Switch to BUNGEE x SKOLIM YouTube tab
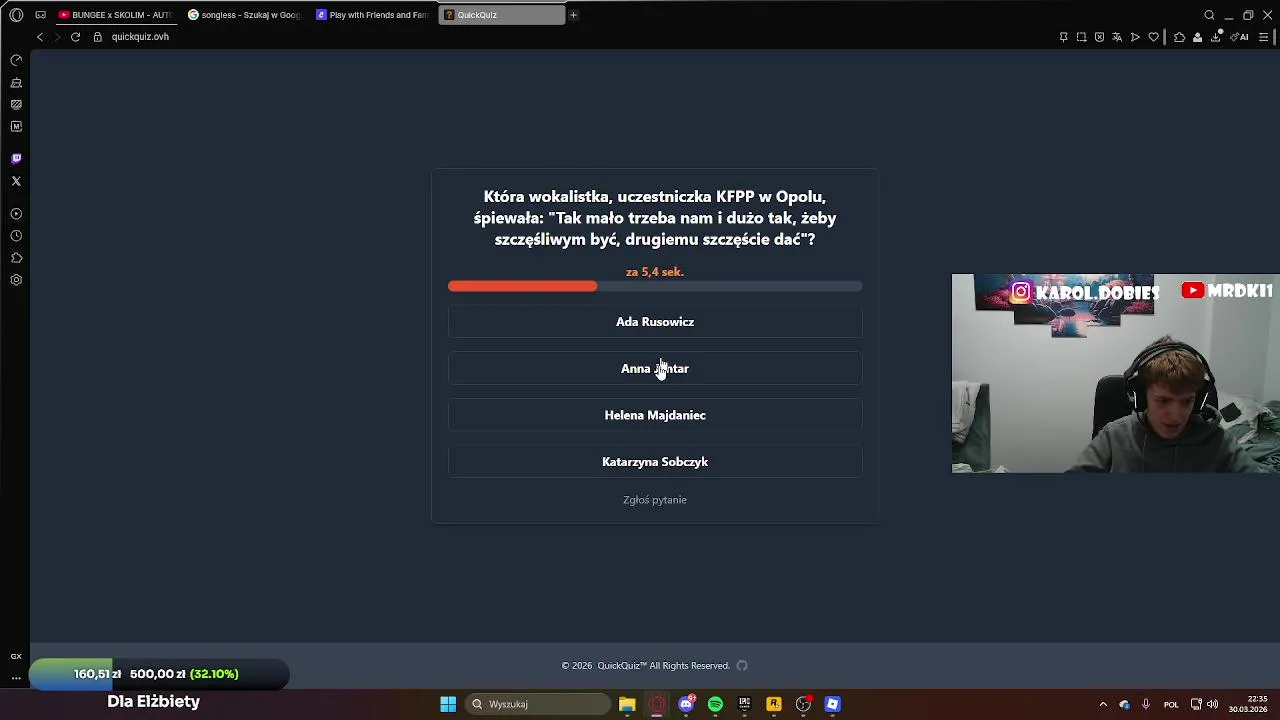 click(x=115, y=15)
